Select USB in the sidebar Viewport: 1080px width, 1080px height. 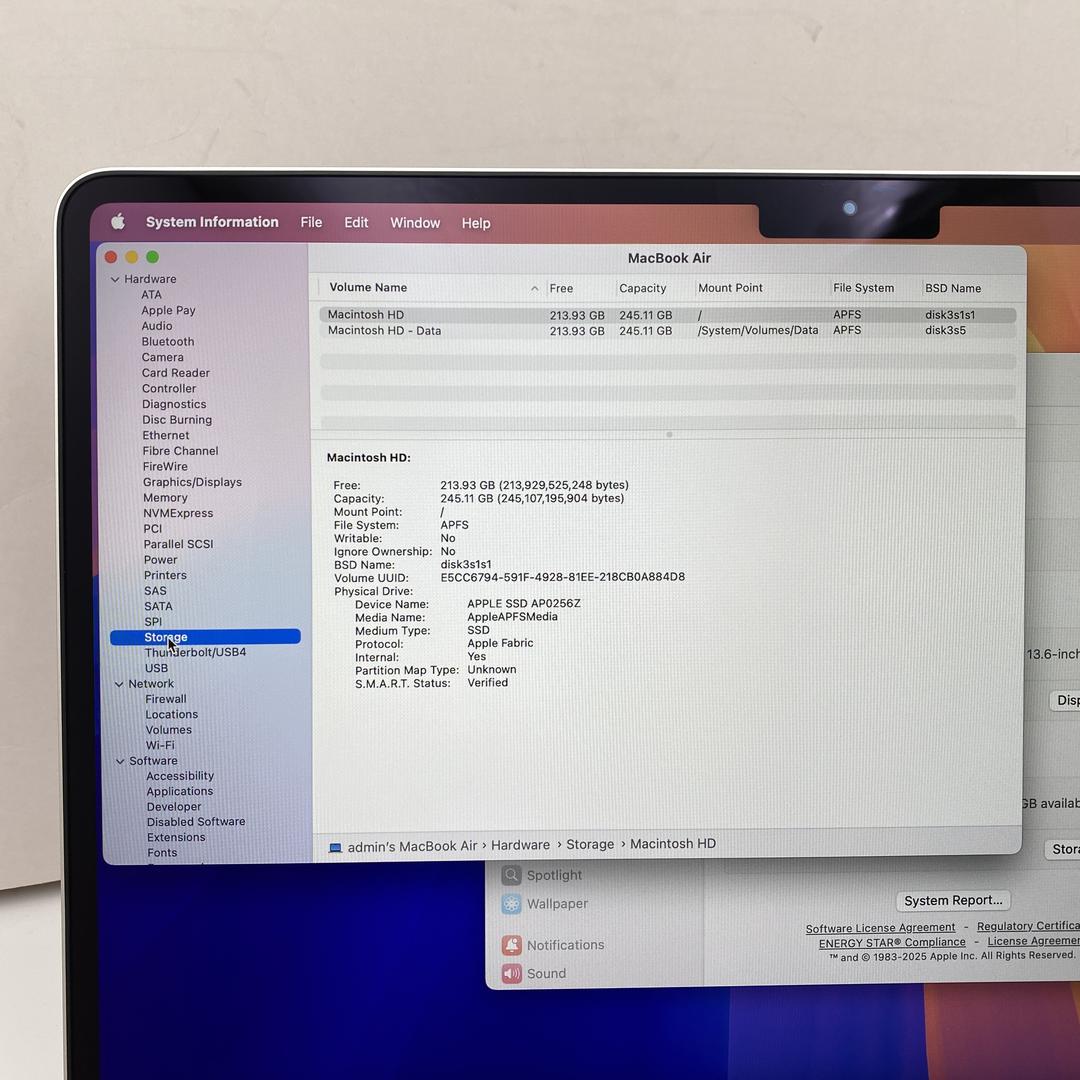pyautogui.click(x=156, y=668)
